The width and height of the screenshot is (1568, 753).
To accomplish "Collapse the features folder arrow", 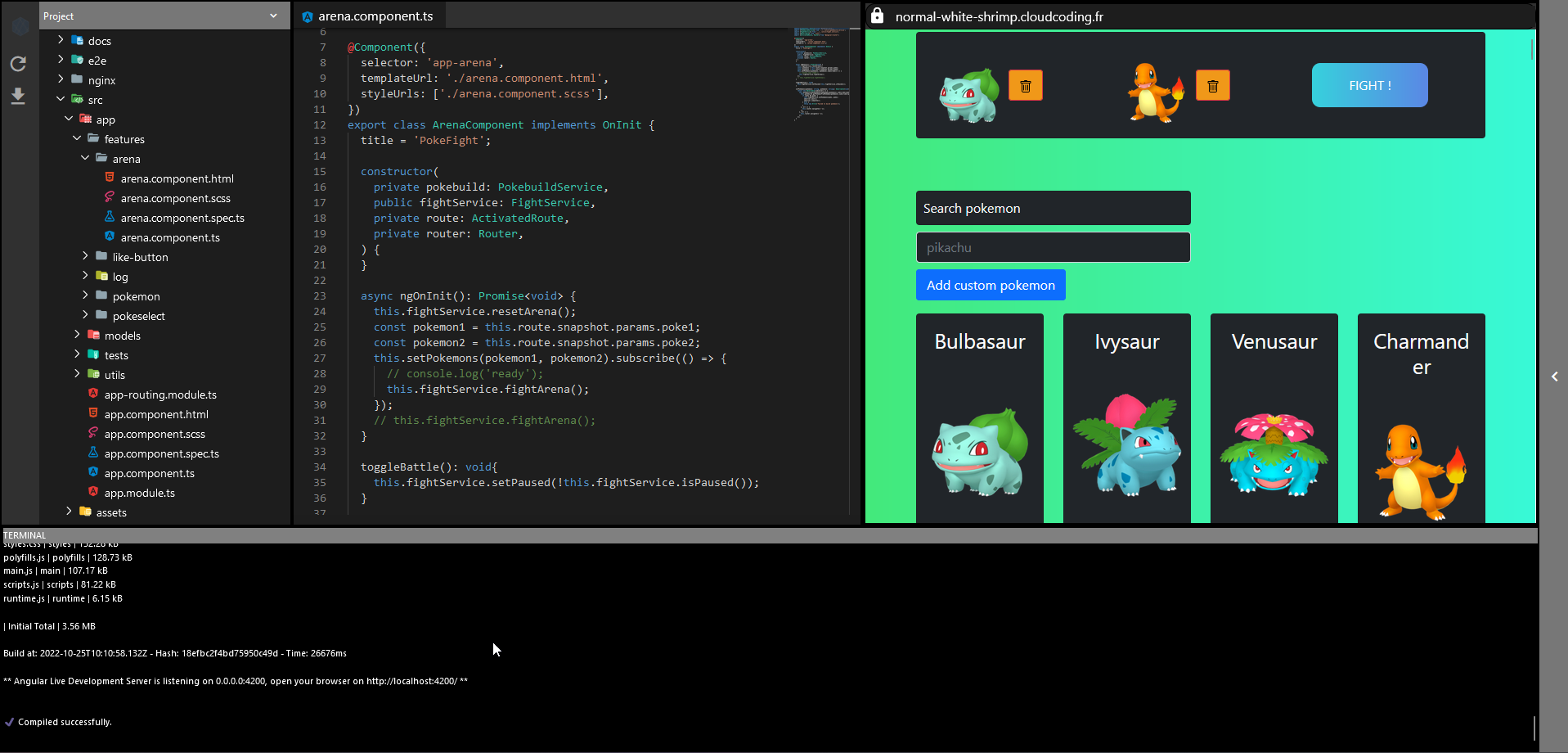I will (x=77, y=138).
